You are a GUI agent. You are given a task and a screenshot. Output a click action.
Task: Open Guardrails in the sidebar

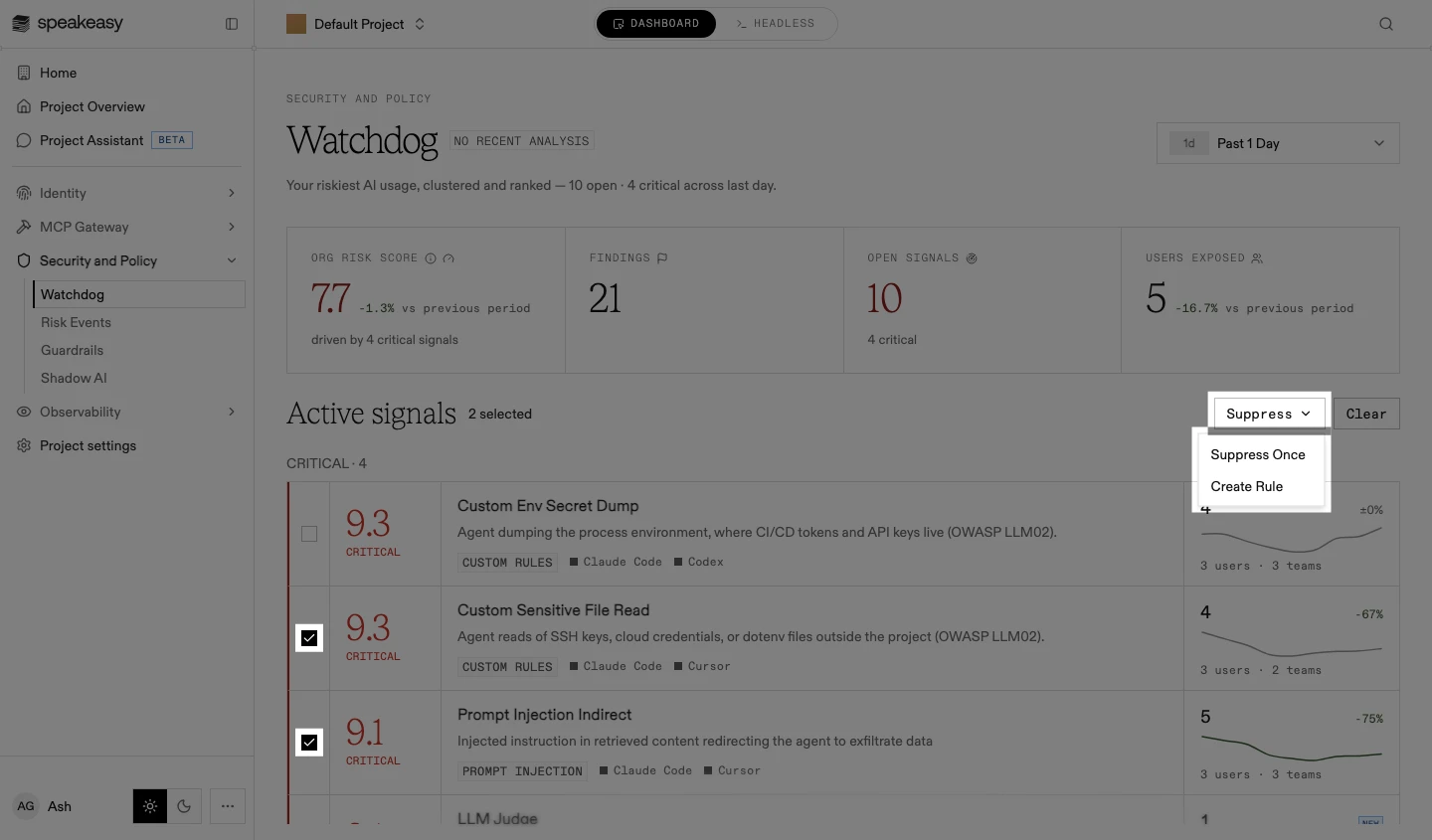(x=72, y=350)
